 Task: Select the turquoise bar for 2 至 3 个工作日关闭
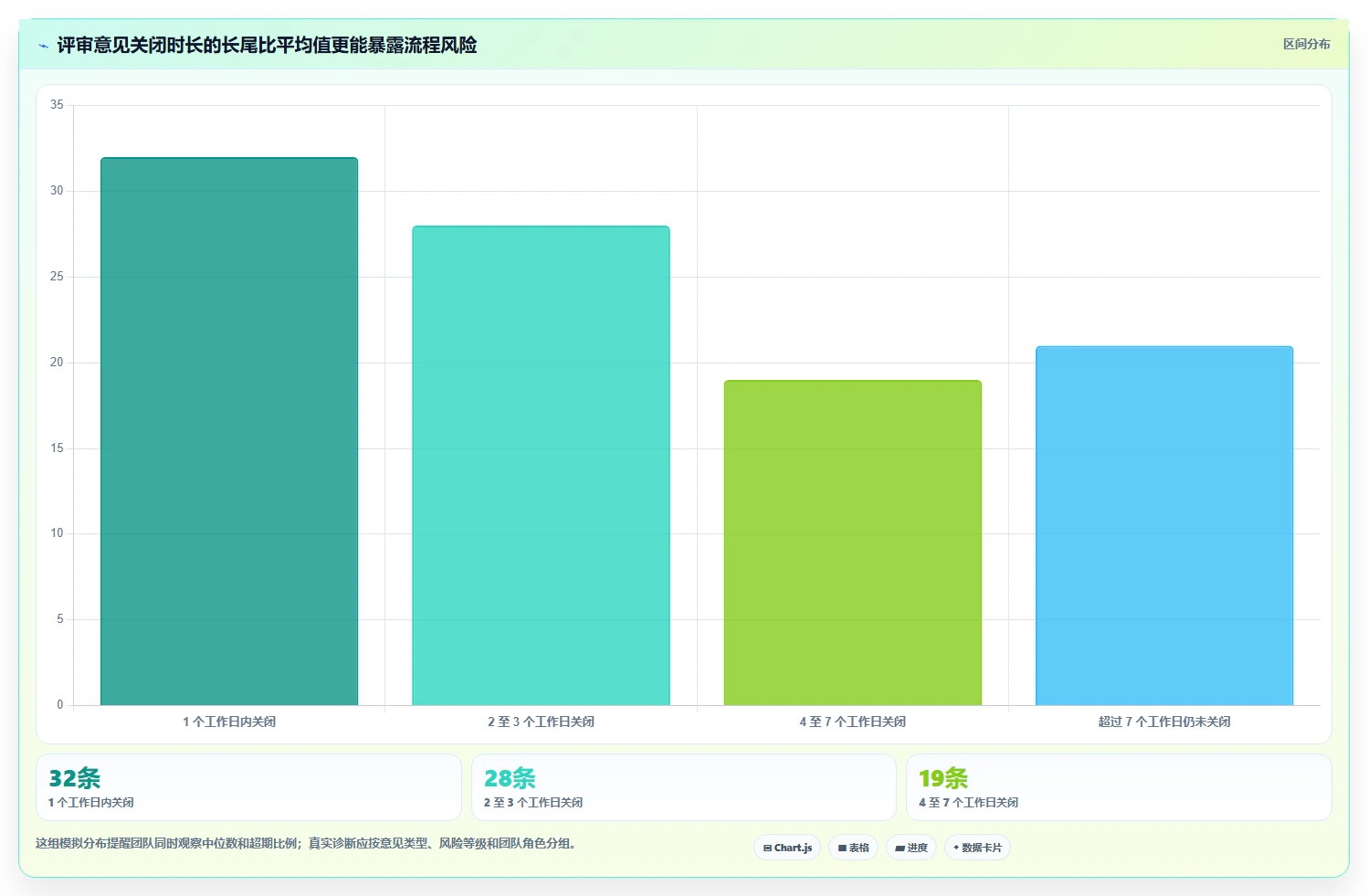(541, 466)
